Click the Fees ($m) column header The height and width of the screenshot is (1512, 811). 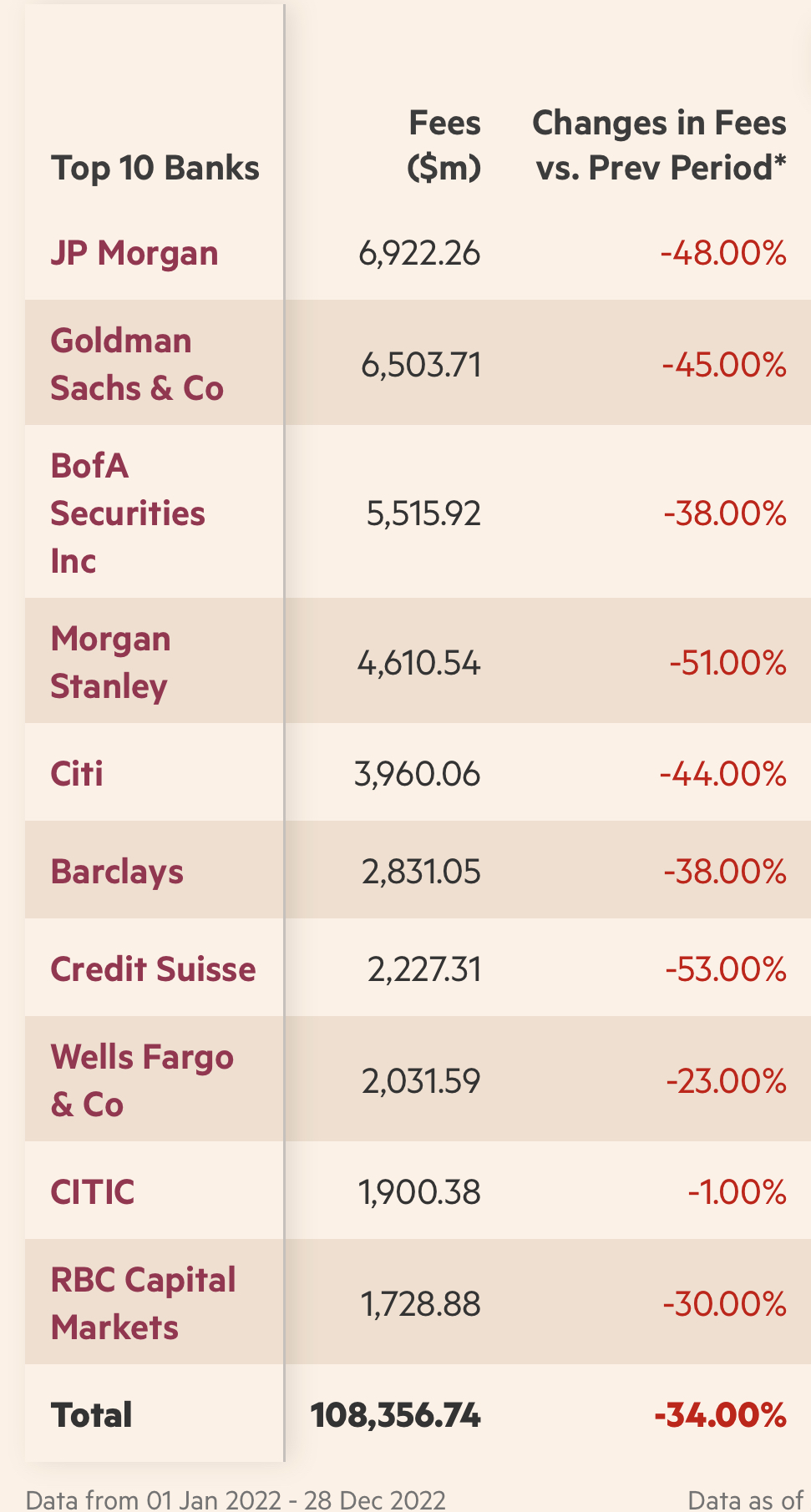click(x=444, y=145)
